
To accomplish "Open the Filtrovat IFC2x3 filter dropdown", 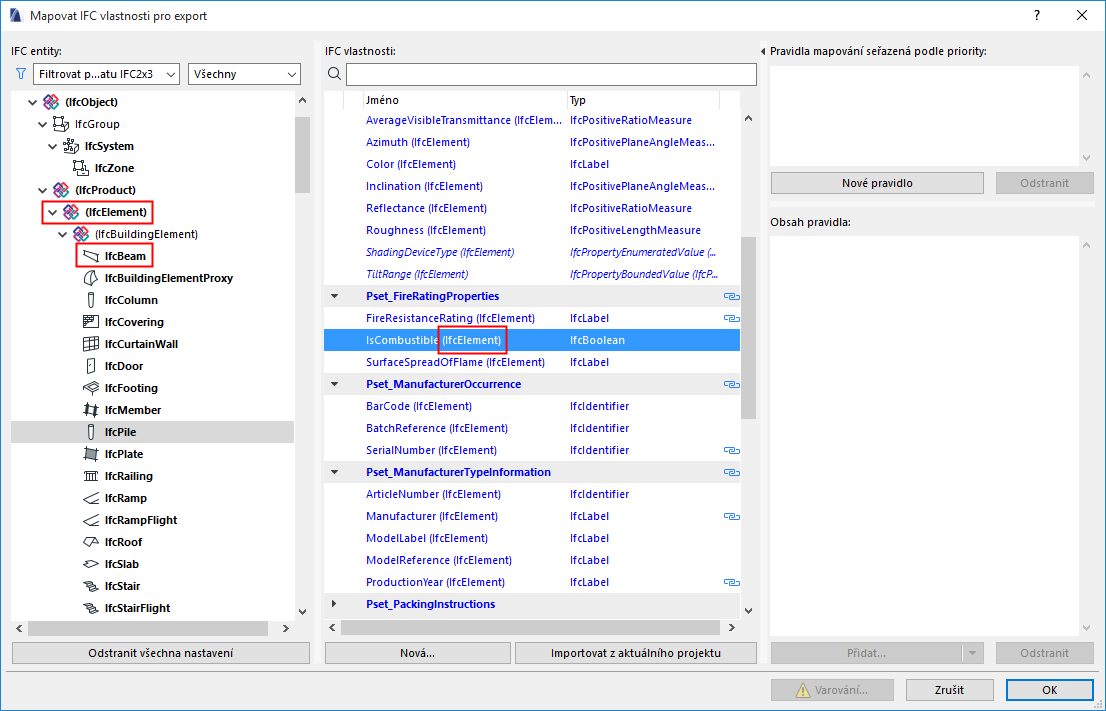I will (x=106, y=74).
